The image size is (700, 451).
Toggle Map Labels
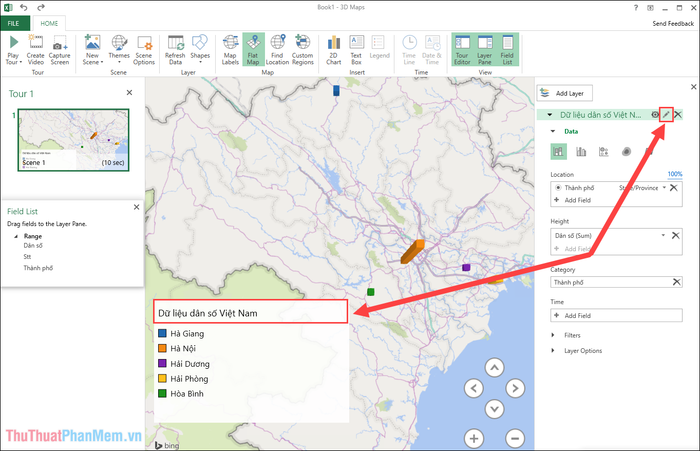[230, 50]
